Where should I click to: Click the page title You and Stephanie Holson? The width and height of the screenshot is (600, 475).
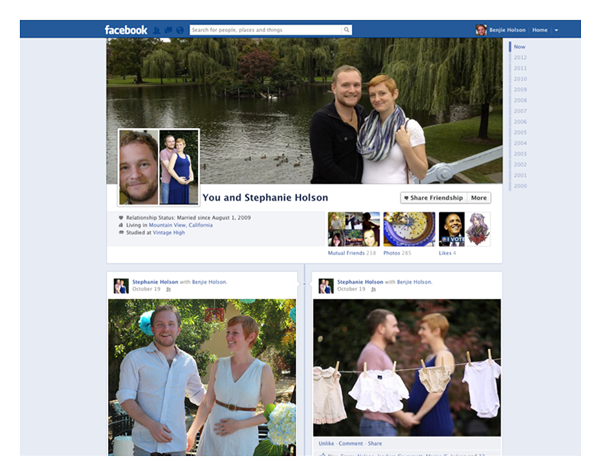coord(265,198)
